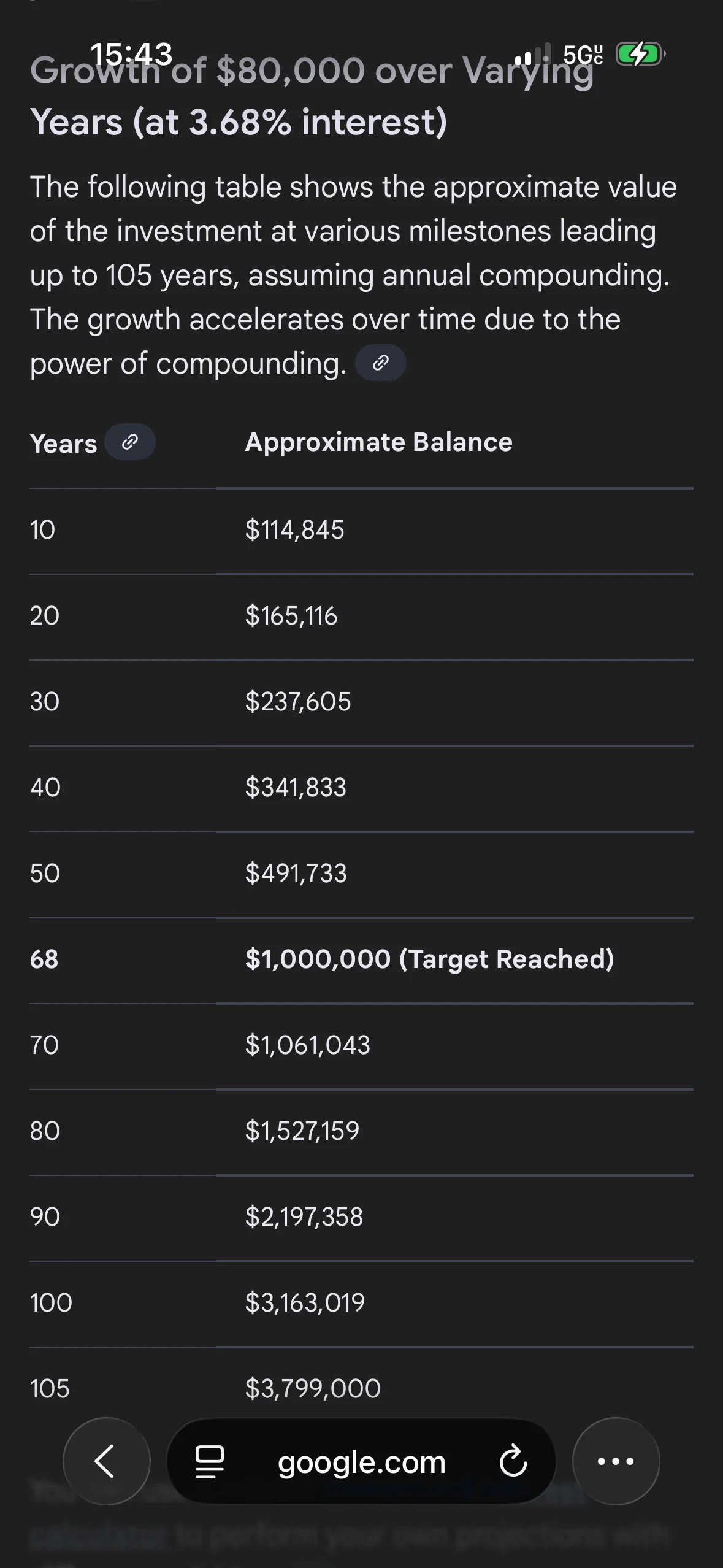Open the three-dots more options menu
Viewport: 723px width, 1568px height.
(616, 1461)
